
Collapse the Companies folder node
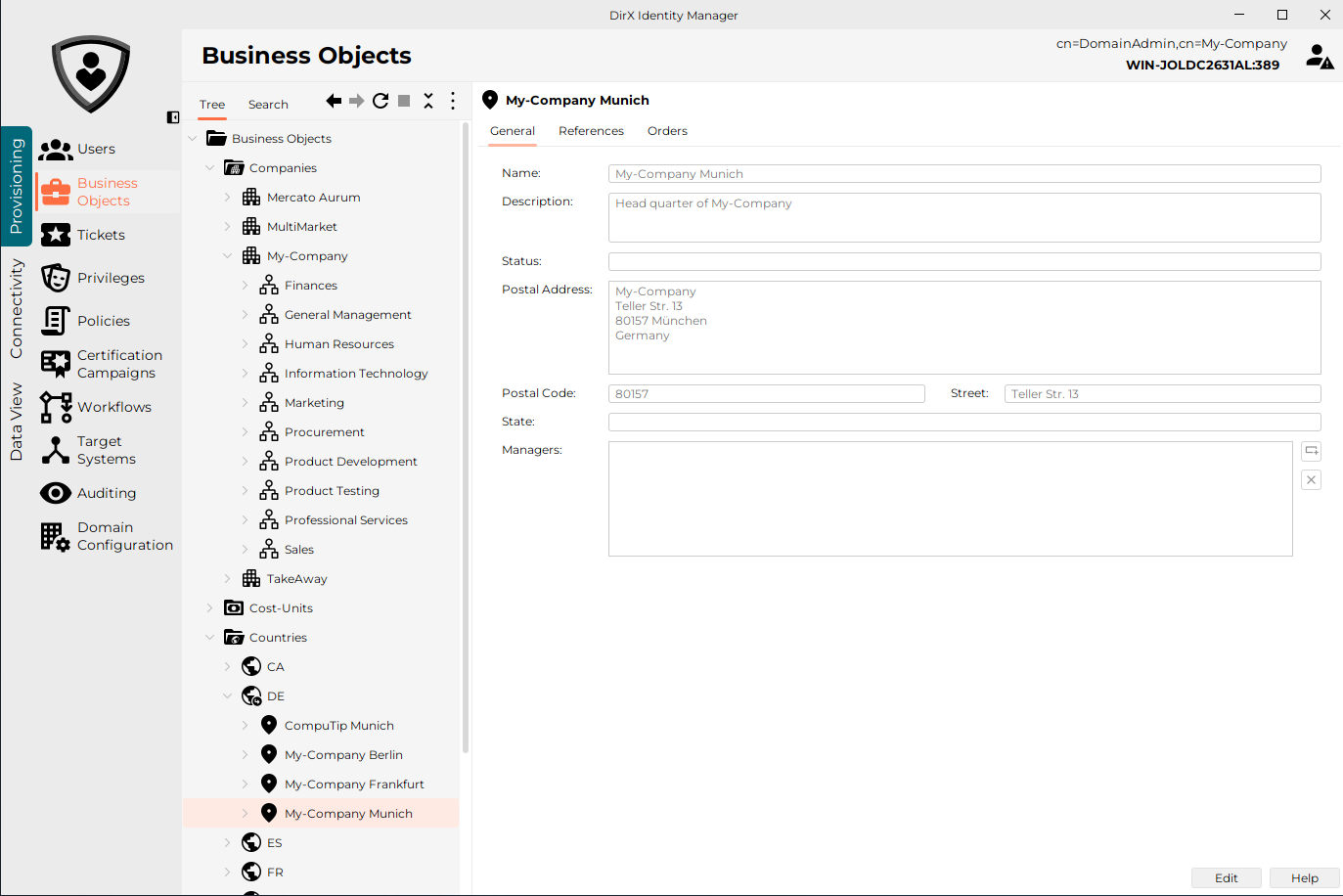[x=210, y=167]
